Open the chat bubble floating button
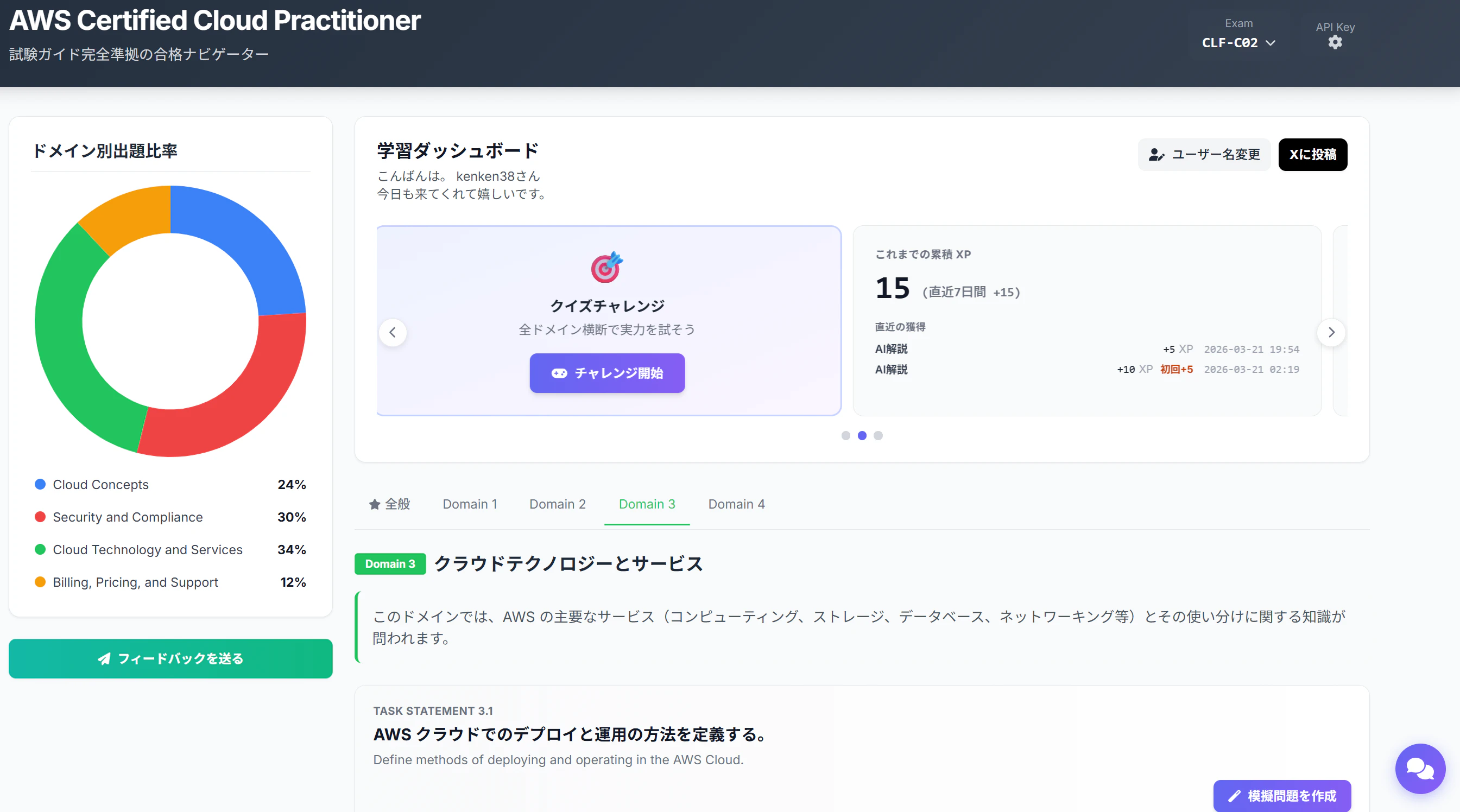This screenshot has width=1460, height=812. (1420, 769)
